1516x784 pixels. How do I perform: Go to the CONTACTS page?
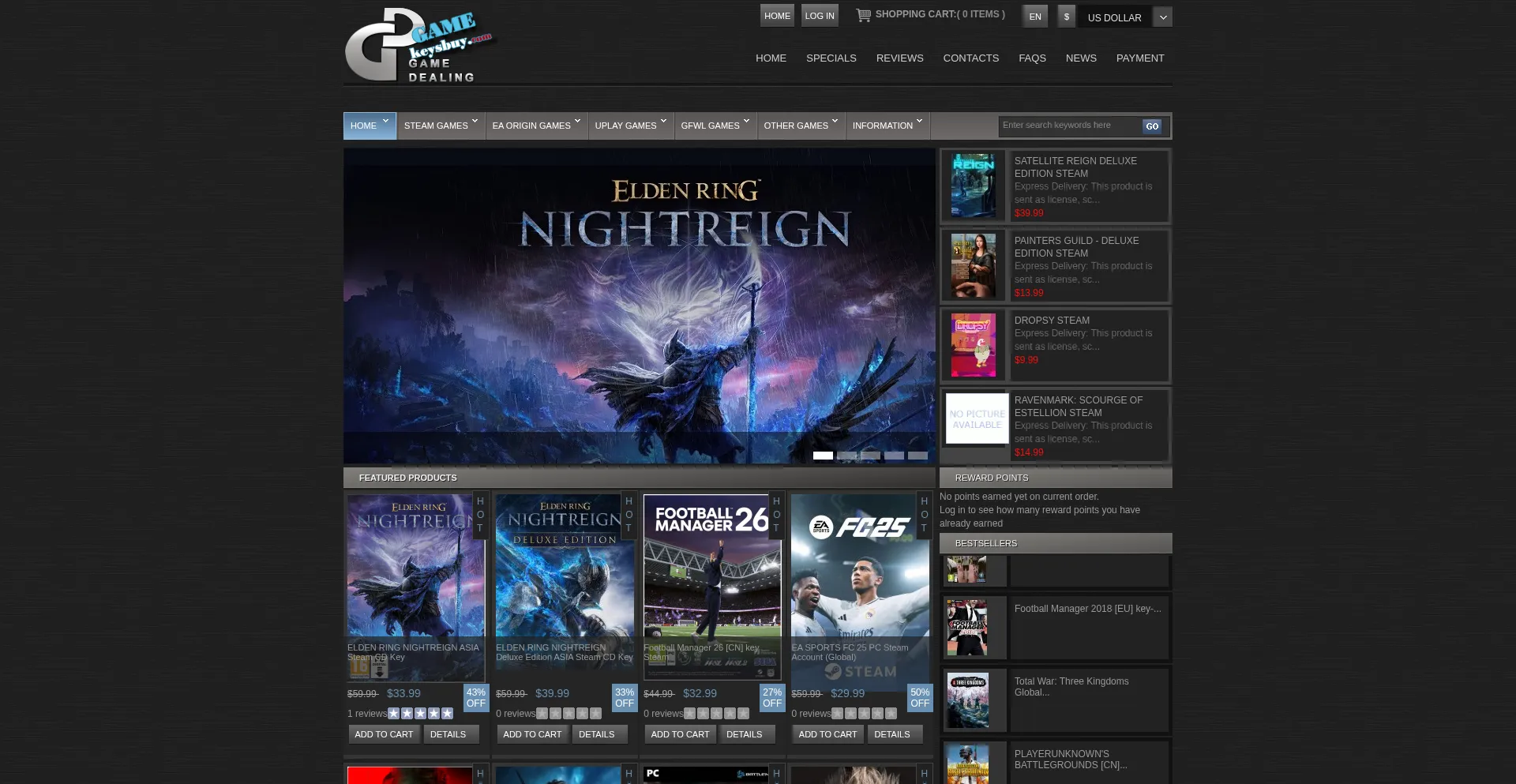tap(970, 58)
